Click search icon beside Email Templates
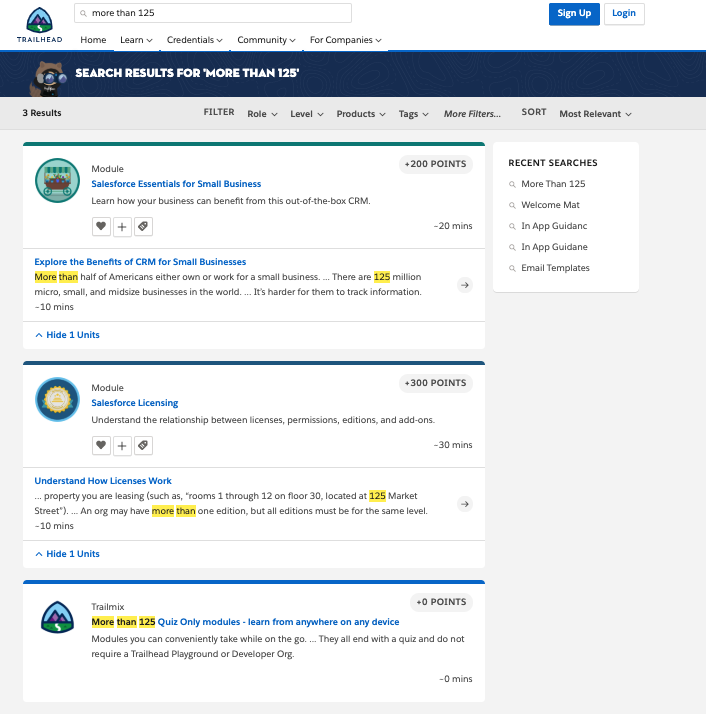 512,268
